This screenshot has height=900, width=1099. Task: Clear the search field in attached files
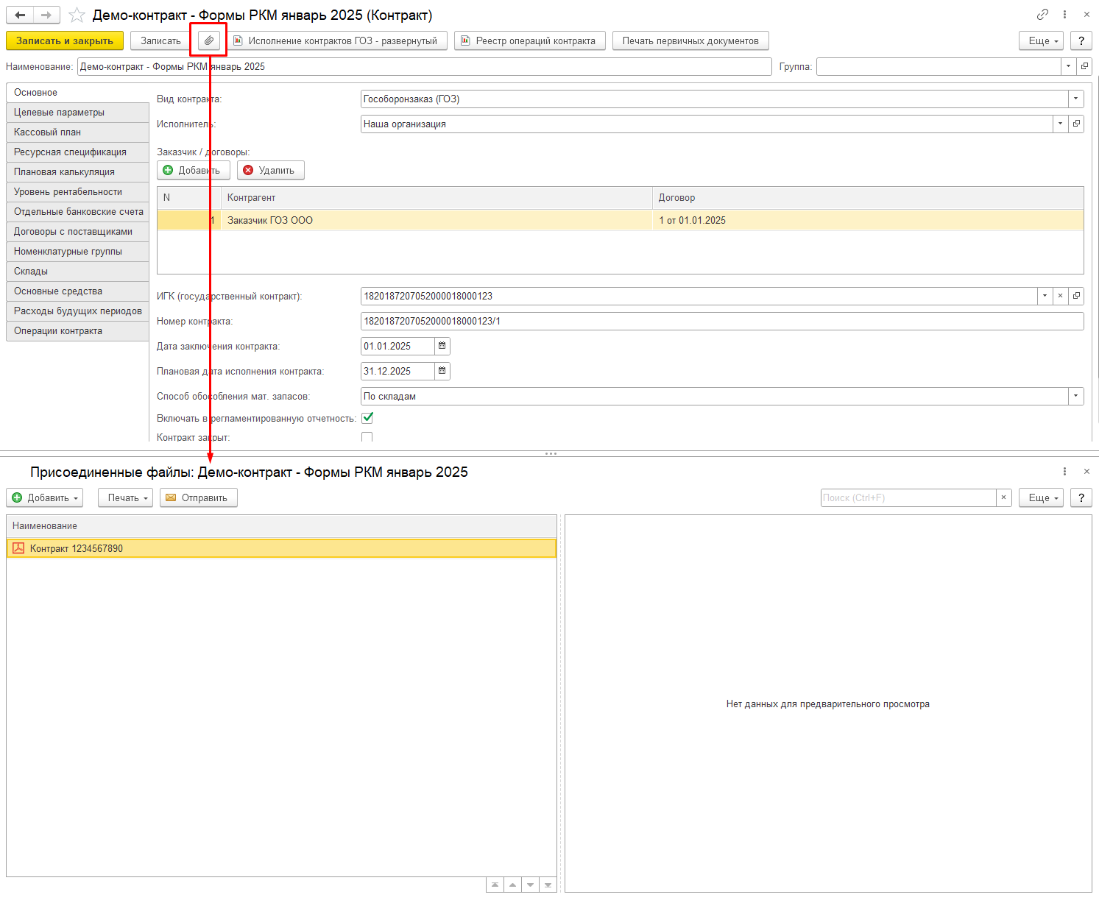(1003, 498)
